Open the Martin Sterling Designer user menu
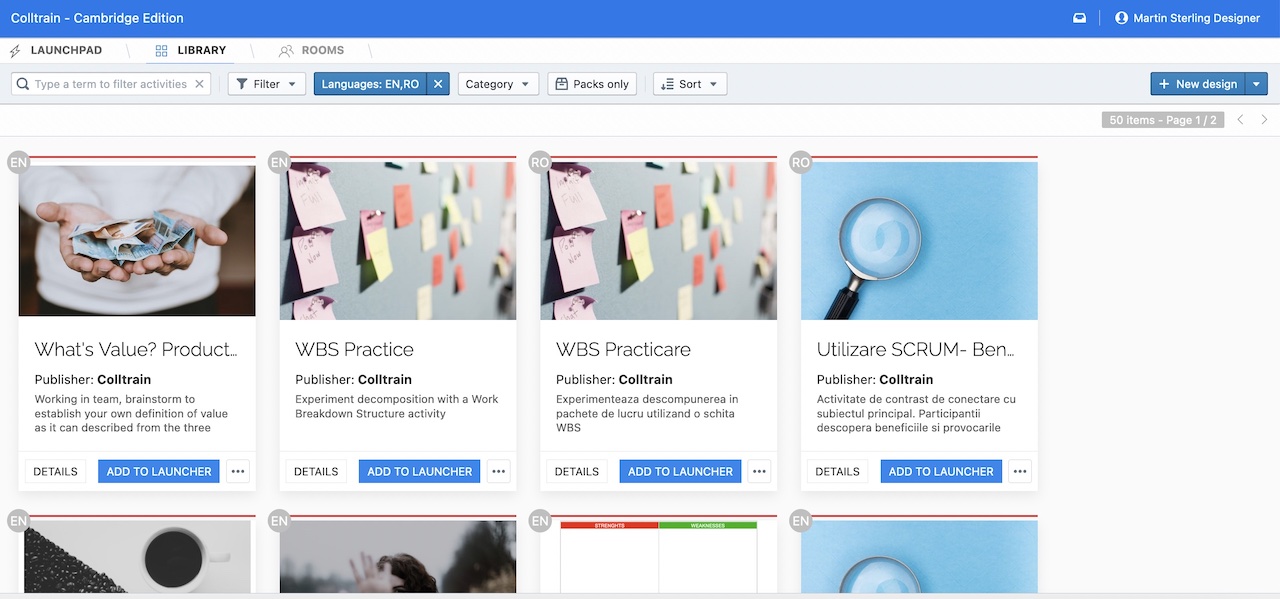Viewport: 1280px width, 599px height. (x=1187, y=18)
